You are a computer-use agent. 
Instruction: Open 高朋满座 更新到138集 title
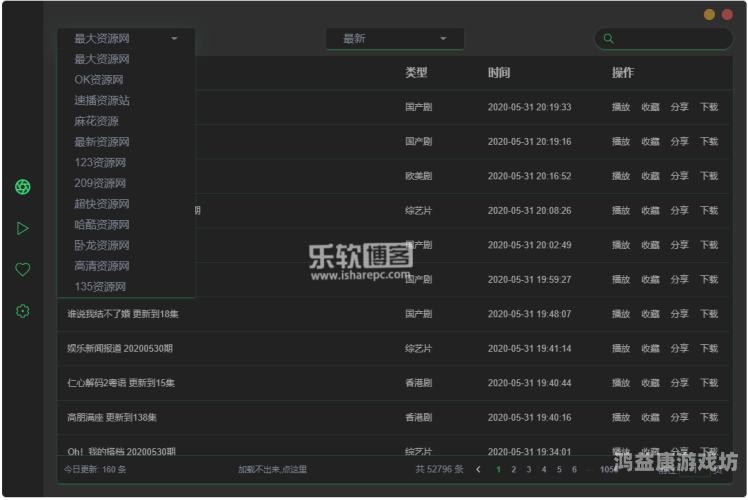pyautogui.click(x=112, y=417)
